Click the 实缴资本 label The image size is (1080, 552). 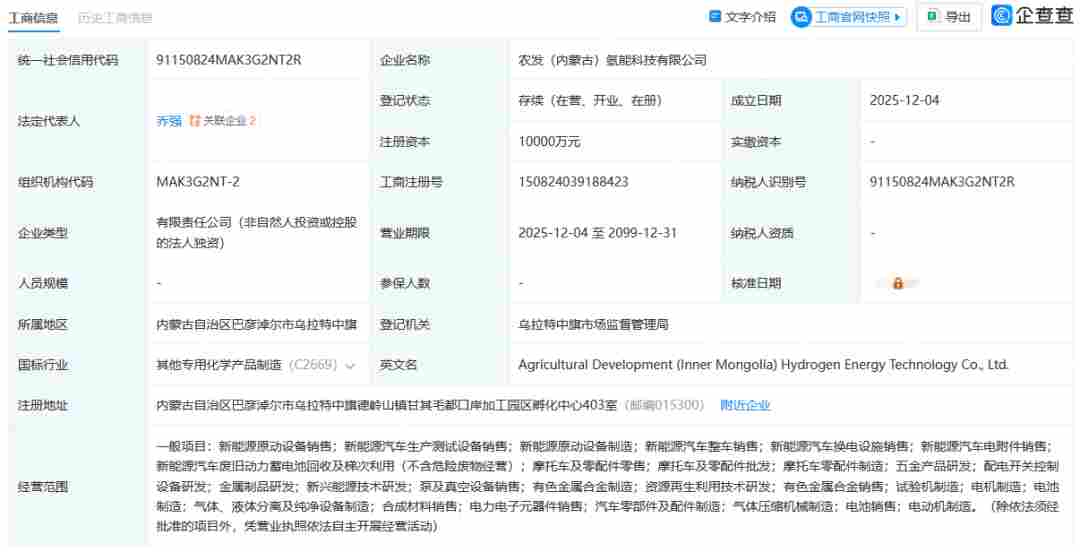(x=756, y=142)
